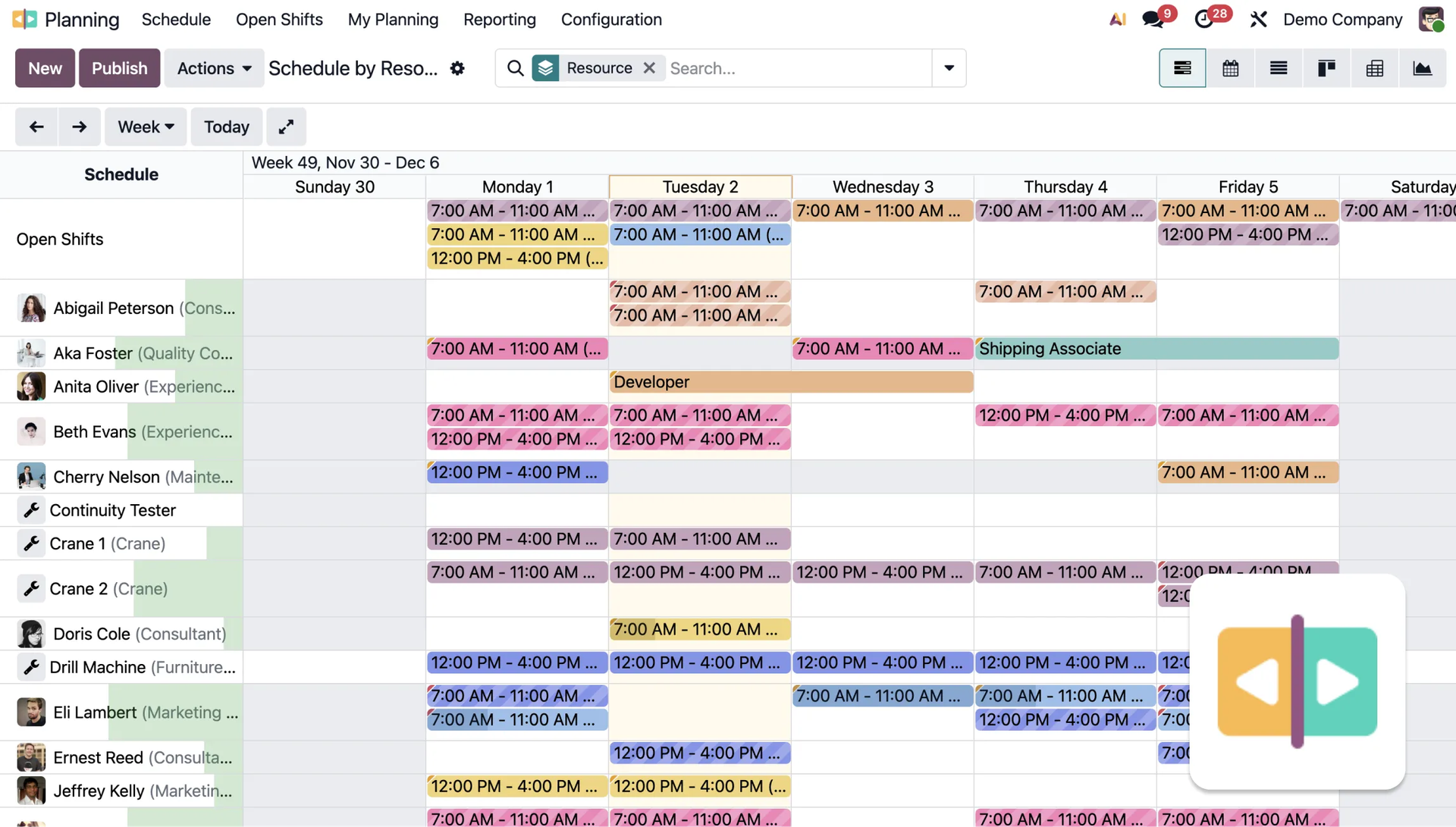Image resolution: width=1456 pixels, height=827 pixels.
Task: Open the Actions dropdown
Action: [214, 68]
